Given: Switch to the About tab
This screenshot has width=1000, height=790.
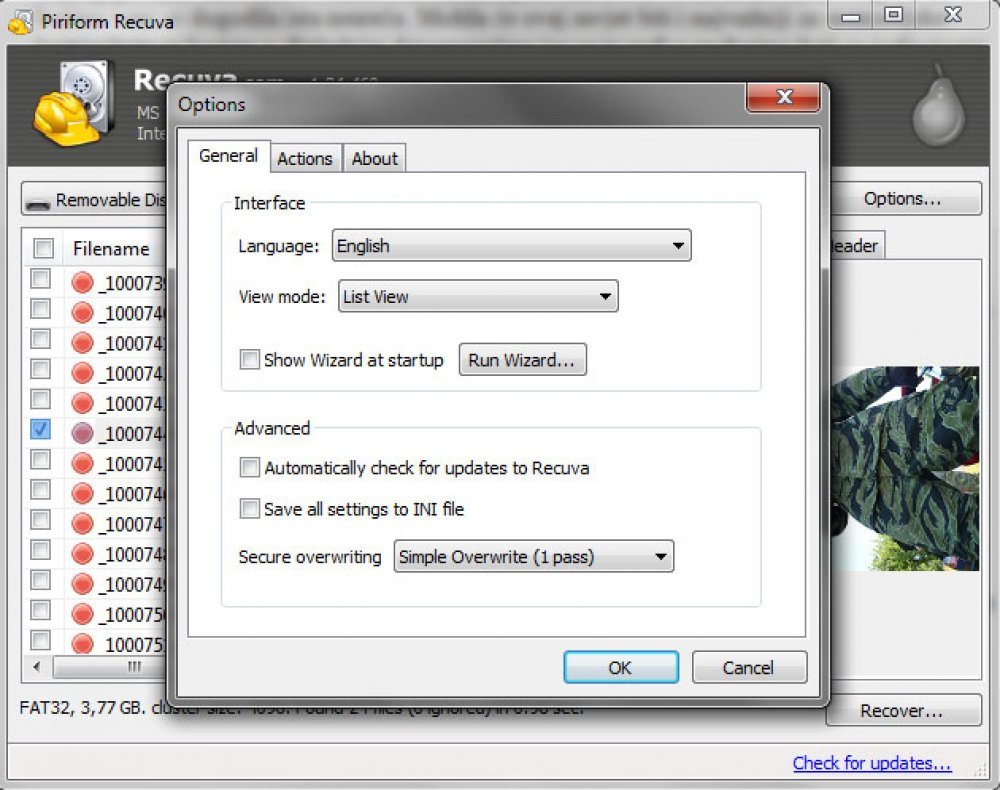Looking at the screenshot, I should click(x=374, y=158).
